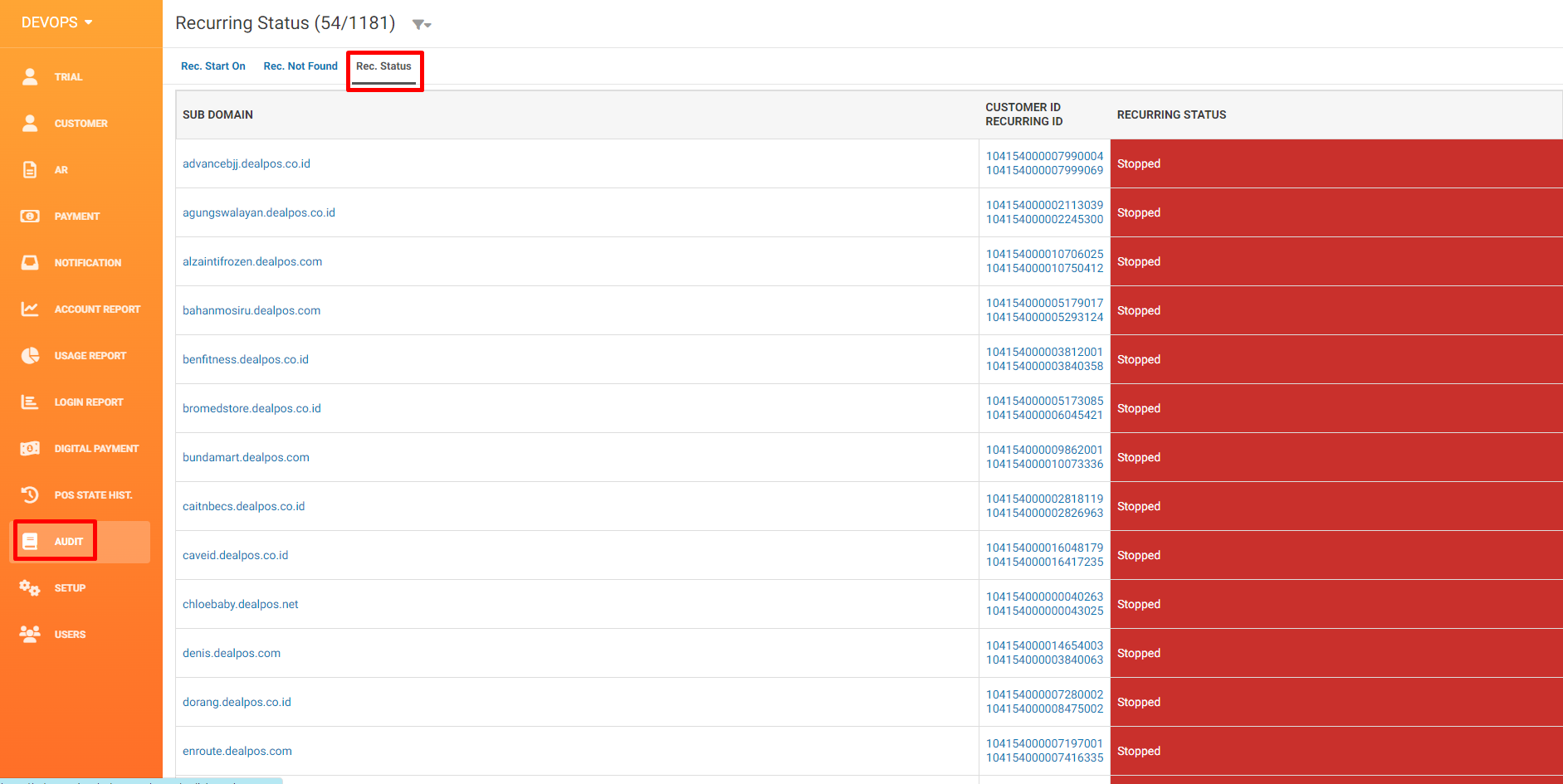The height and width of the screenshot is (784, 1563).
Task: Open benfitness.dealpos.co.id link
Action: (x=246, y=360)
